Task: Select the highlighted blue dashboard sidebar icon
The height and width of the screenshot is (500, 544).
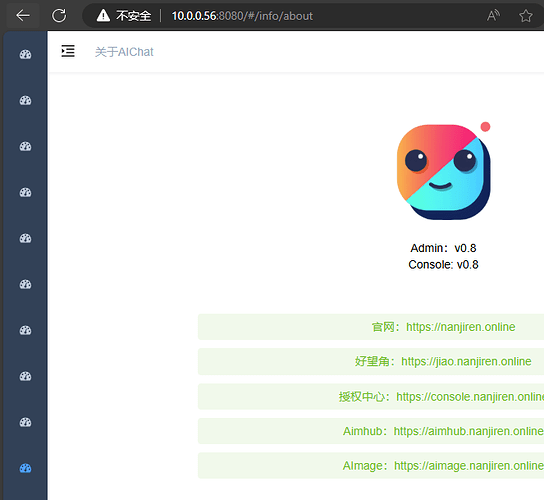Action: [25, 468]
